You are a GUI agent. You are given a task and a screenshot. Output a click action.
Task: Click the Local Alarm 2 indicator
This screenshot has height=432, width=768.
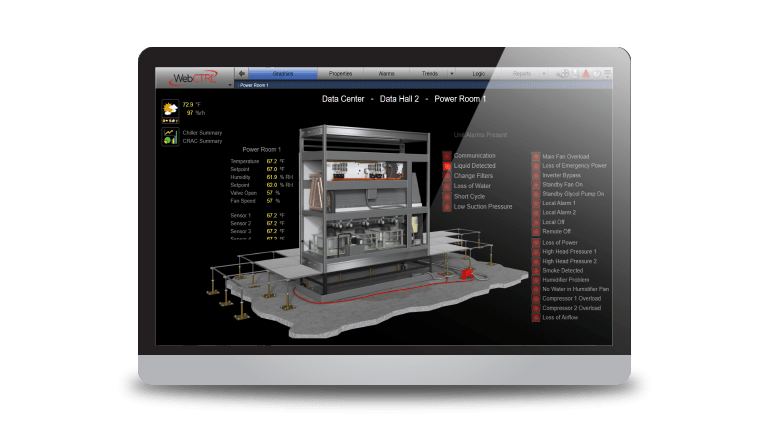pyautogui.click(x=536, y=213)
